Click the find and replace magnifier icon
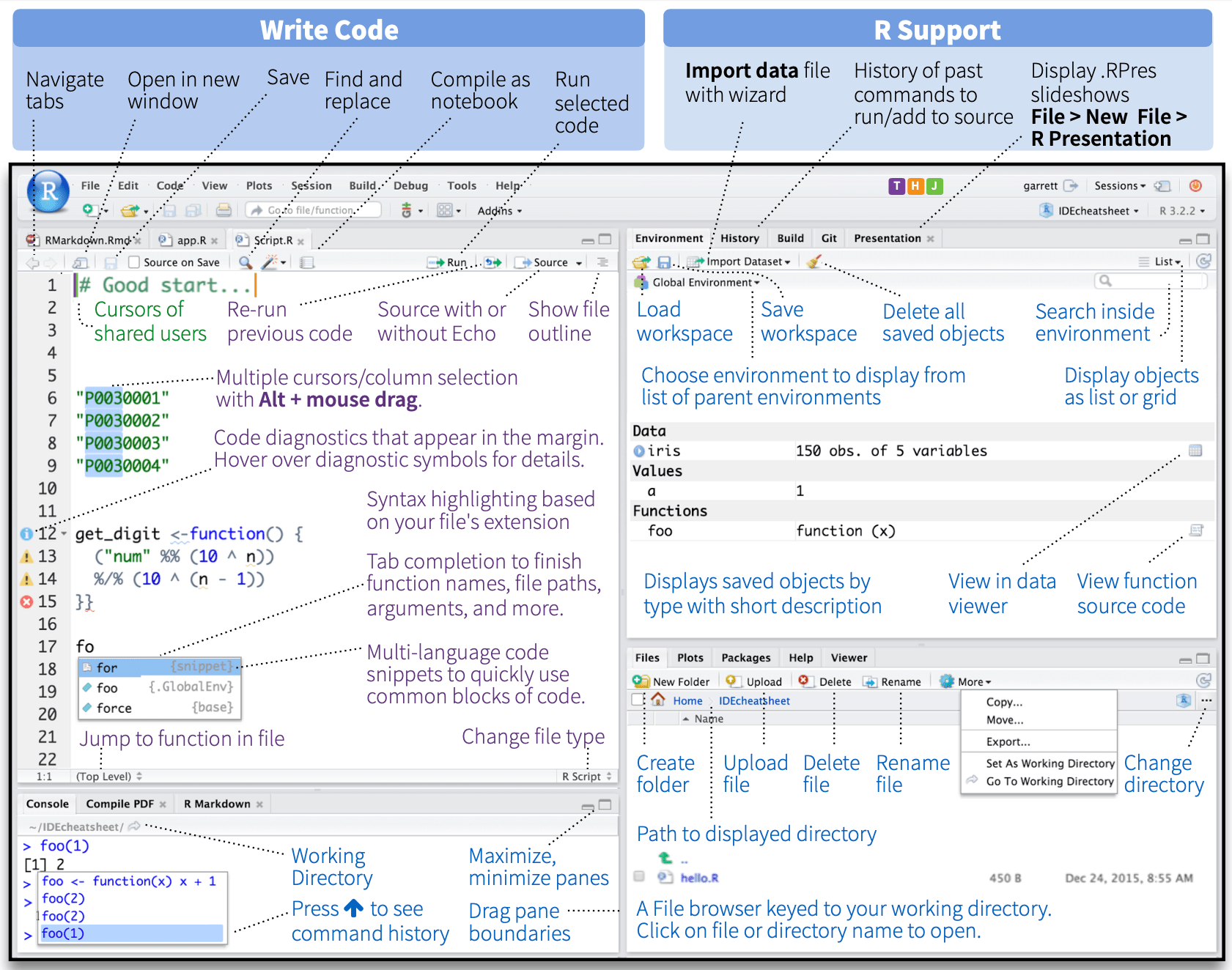This screenshot has height=970, width=1232. click(x=246, y=262)
